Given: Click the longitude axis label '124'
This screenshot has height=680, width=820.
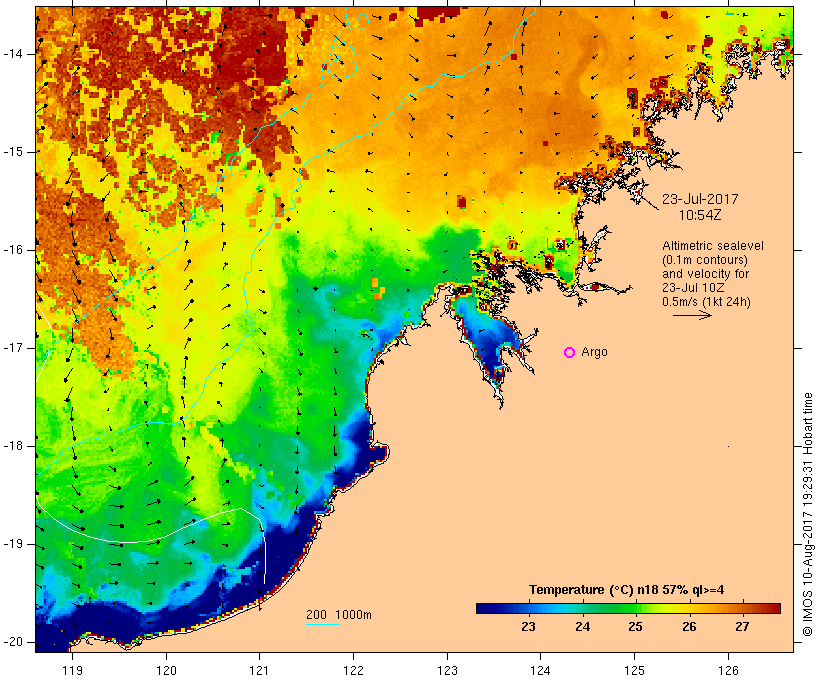Looking at the screenshot, I should (541, 671).
